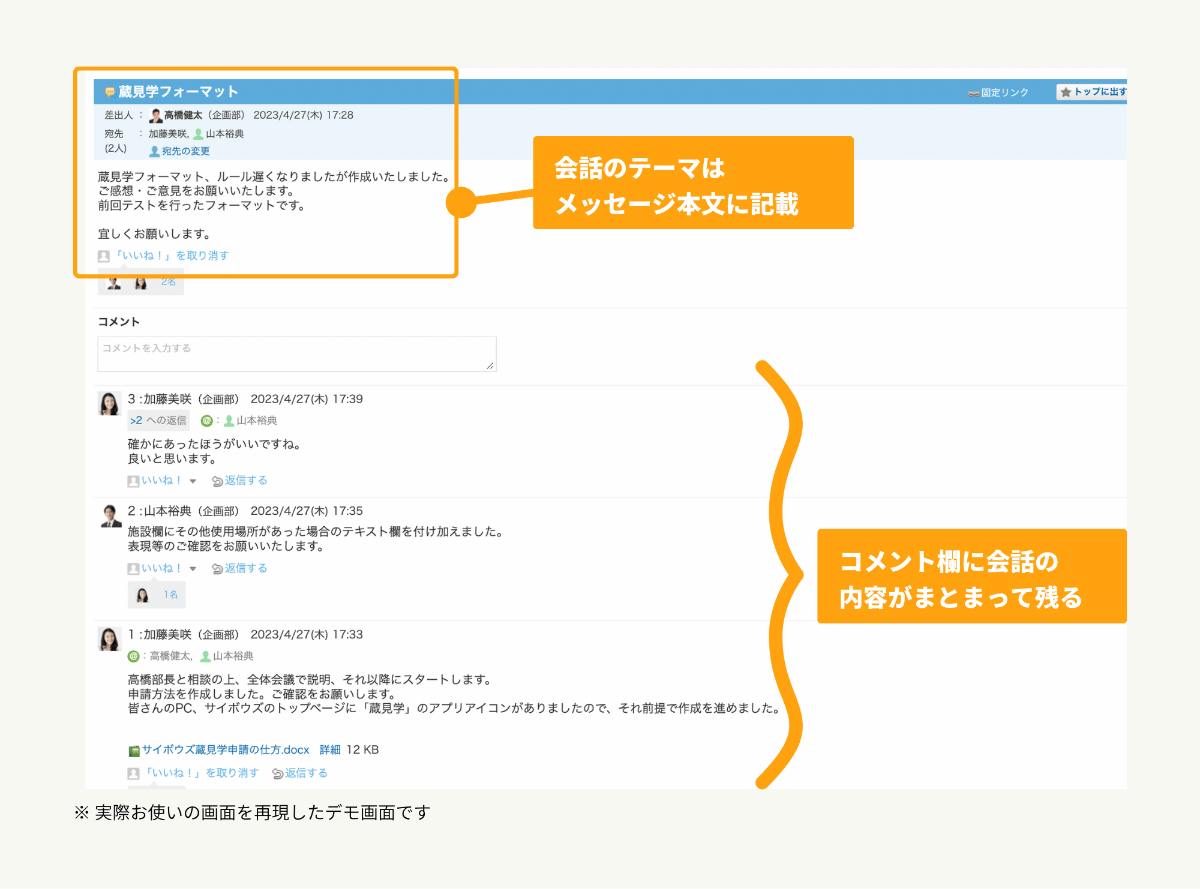This screenshot has height=889, width=1200.
Task: Expand the like dropdown arrow on comment 3
Action: tap(193, 482)
